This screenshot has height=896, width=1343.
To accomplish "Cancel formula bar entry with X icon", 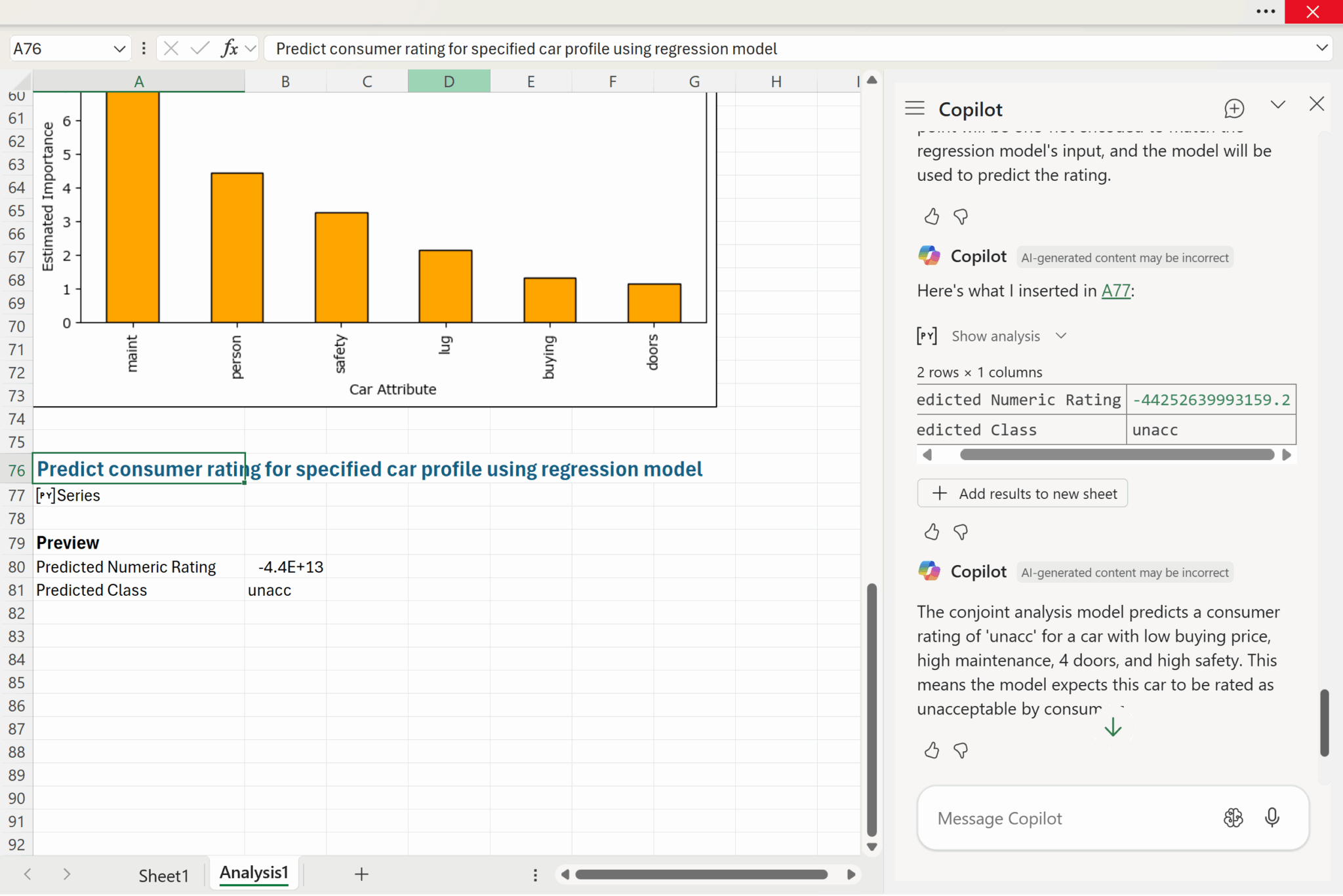I will 171,49.
